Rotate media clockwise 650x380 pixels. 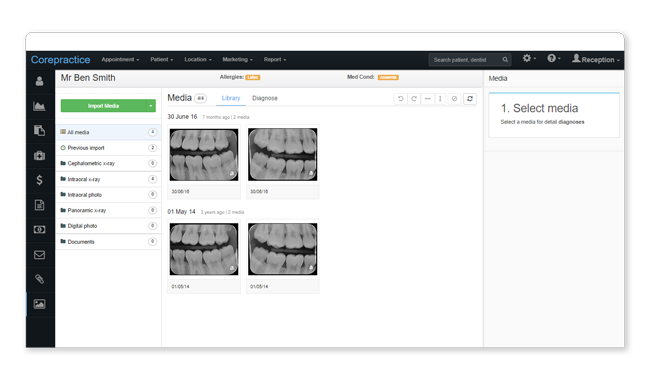pos(414,99)
